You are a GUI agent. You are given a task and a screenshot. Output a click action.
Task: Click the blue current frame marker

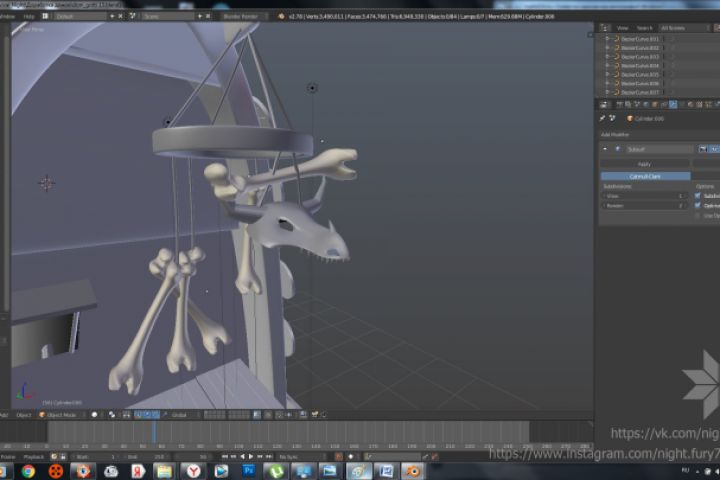(x=154, y=432)
